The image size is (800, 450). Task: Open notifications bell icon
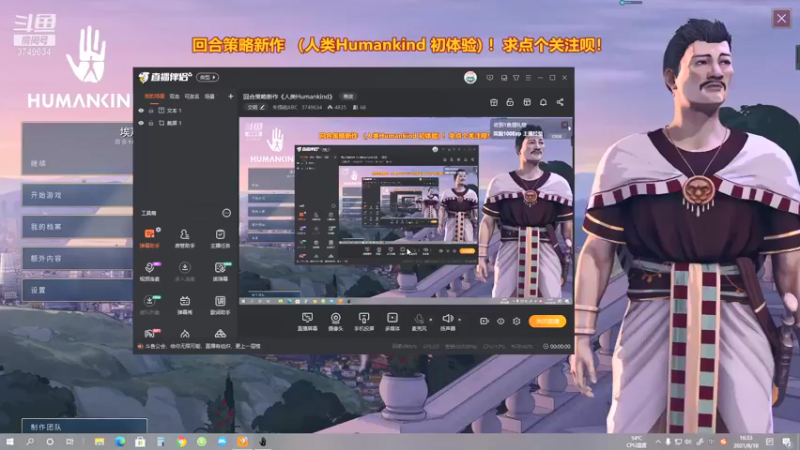tap(543, 102)
